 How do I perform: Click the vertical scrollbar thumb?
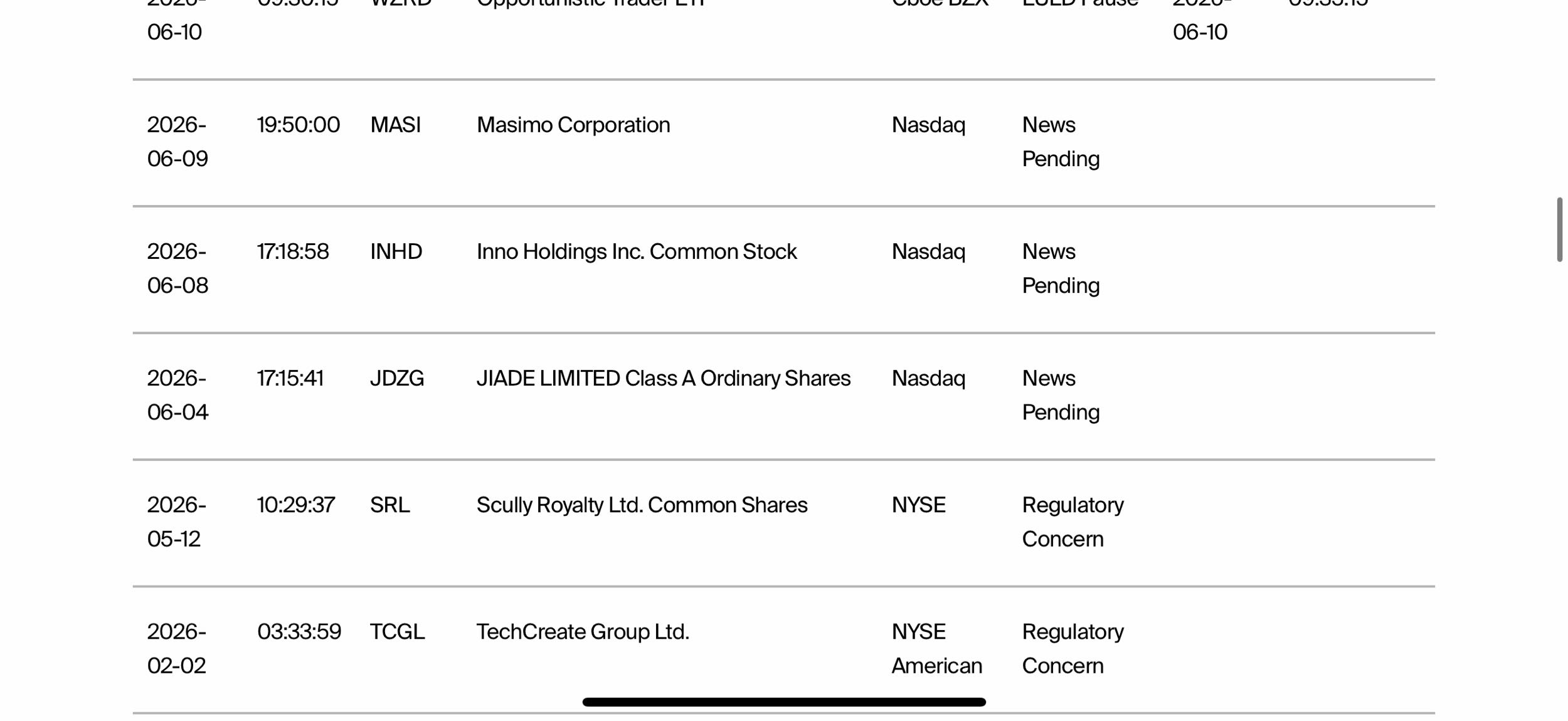1559,229
